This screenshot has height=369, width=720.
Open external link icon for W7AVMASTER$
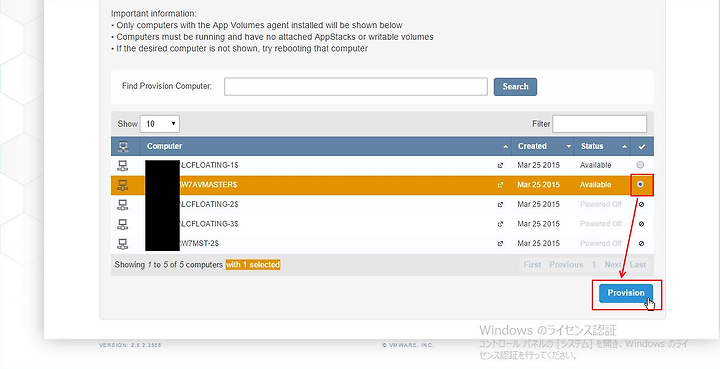click(x=501, y=185)
